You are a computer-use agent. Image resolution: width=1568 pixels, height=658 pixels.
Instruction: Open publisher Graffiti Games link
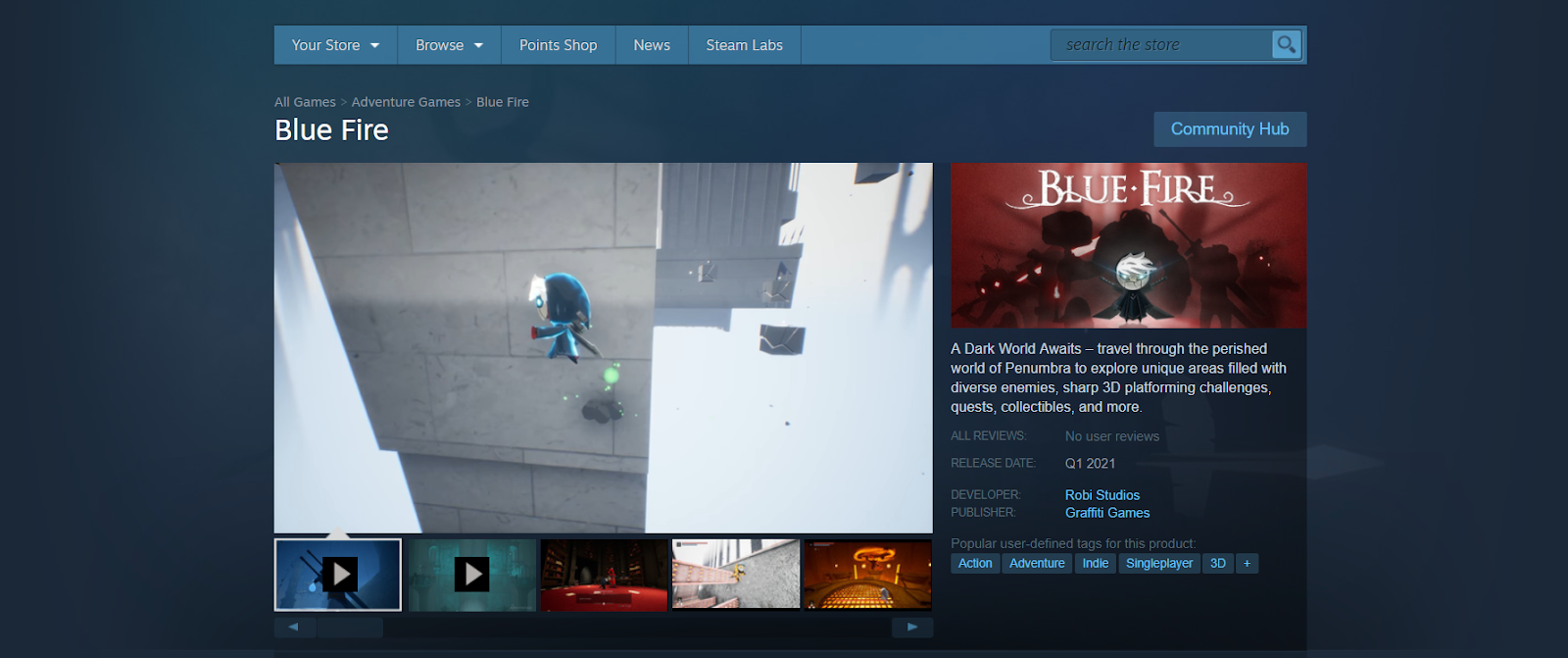(1107, 513)
